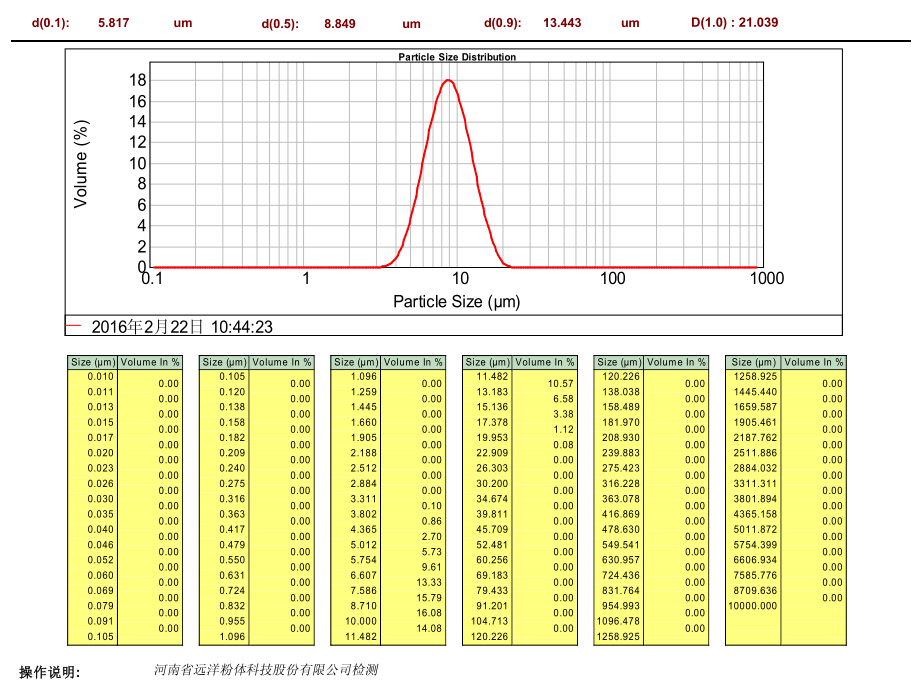This screenshot has width=914, height=688.
Task: Click the last table's Volume In % header
Action: pyautogui.click(x=813, y=362)
